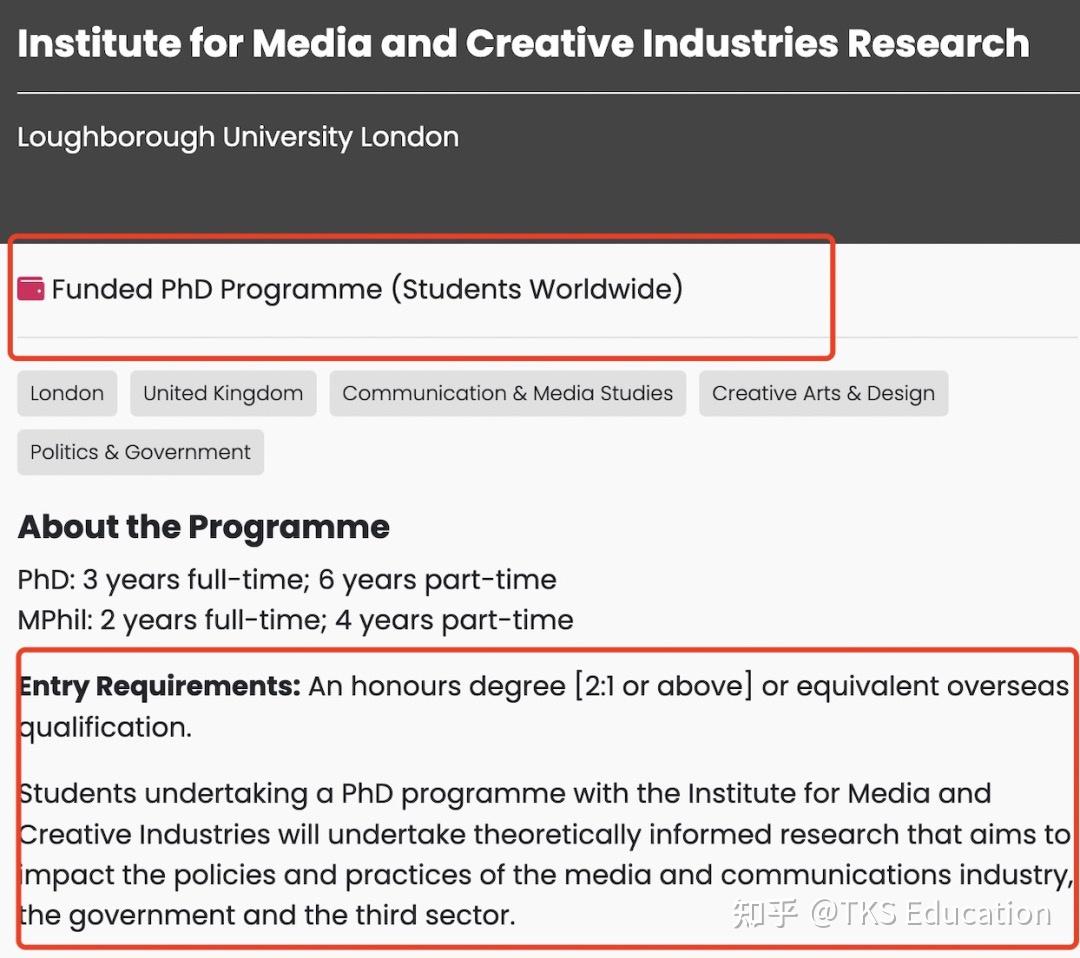Click the word "qualification." ending the entry requirements
This screenshot has height=958, width=1080.
[x=105, y=728]
